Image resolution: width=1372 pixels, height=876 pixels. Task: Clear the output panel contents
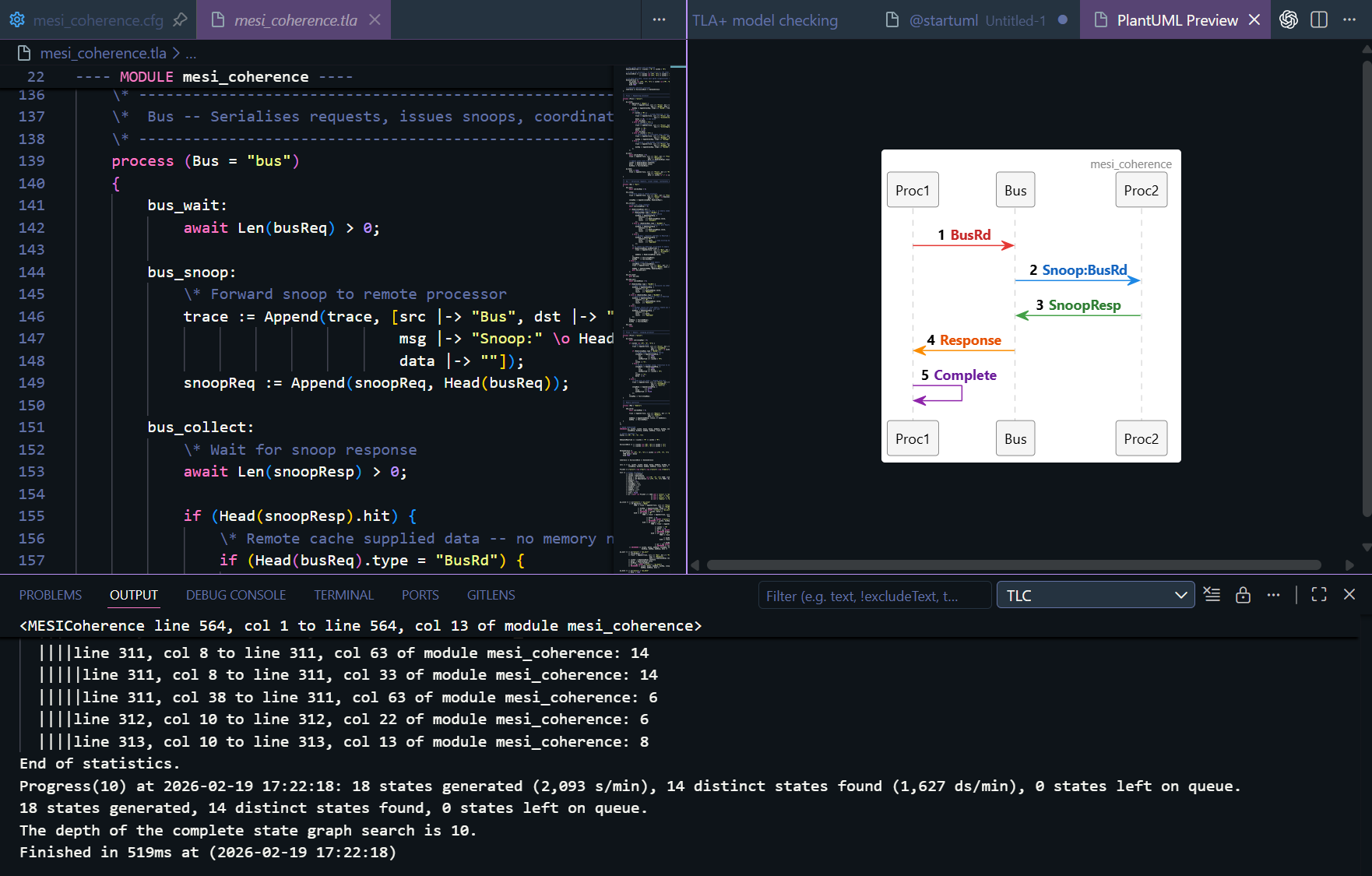(x=1212, y=595)
